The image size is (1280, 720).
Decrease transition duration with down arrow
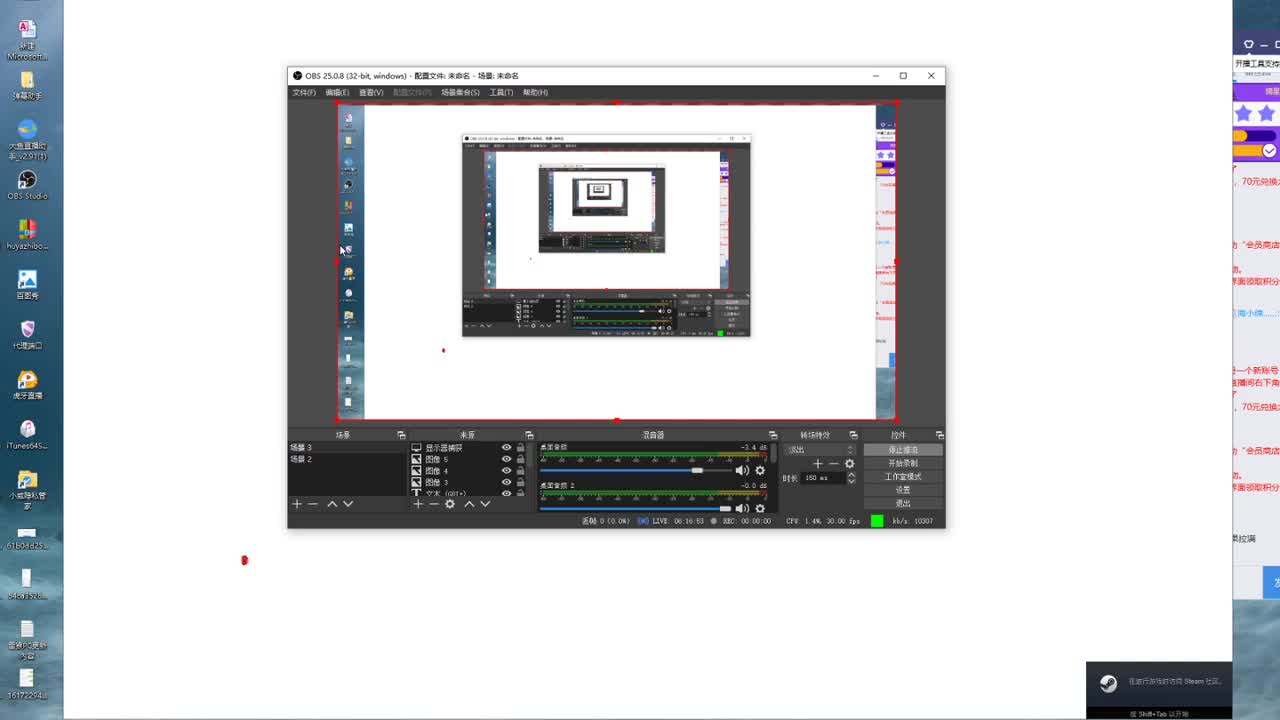click(852, 481)
